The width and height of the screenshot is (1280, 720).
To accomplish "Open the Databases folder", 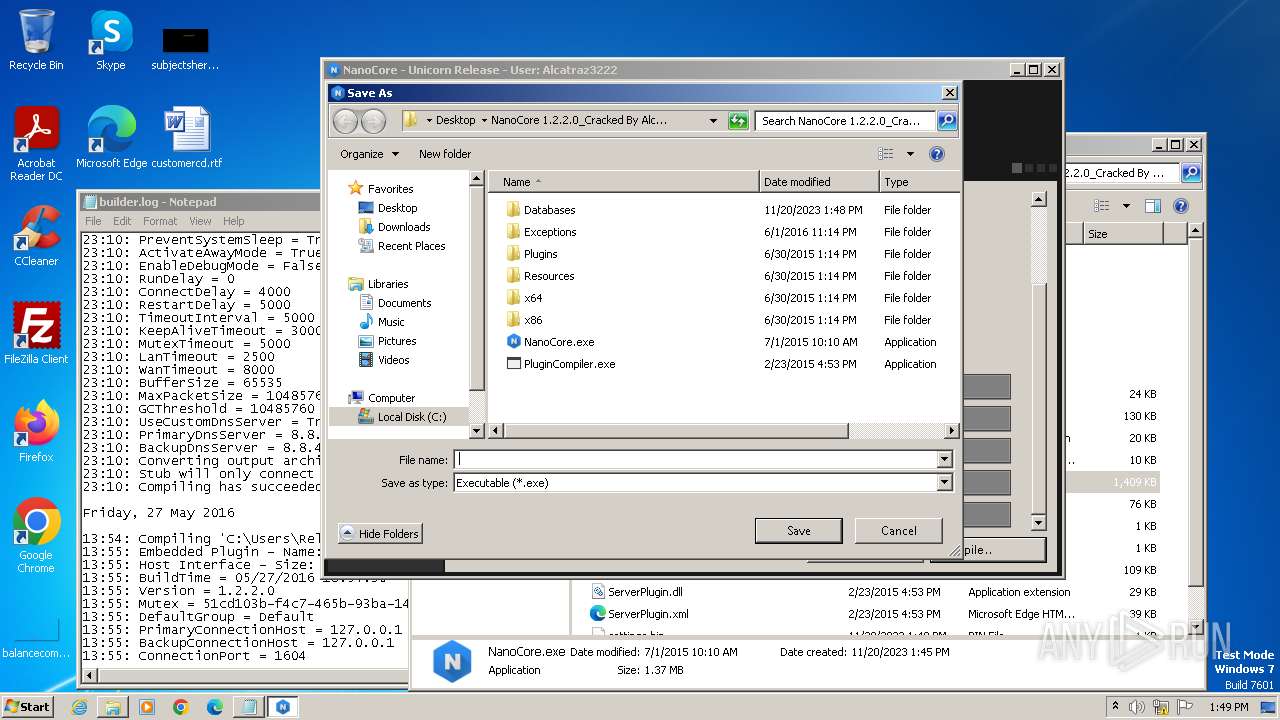I will [x=549, y=210].
